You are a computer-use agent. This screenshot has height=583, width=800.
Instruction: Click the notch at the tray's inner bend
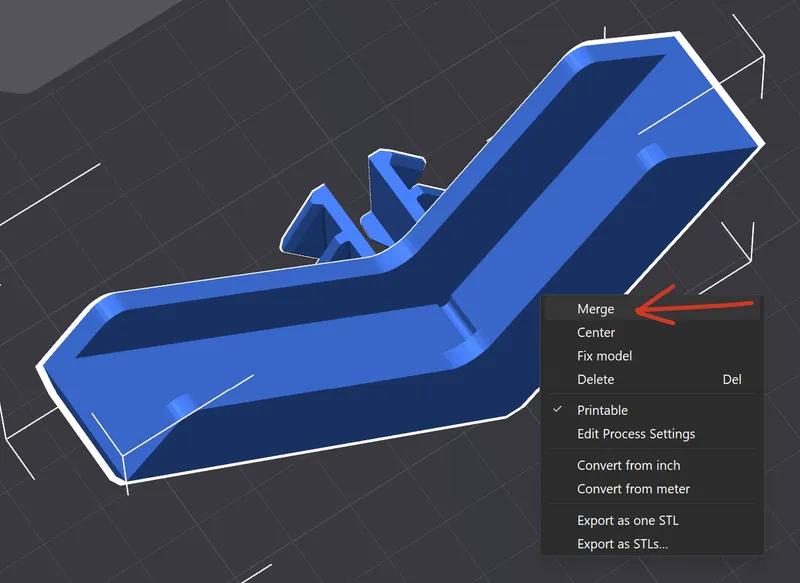[x=460, y=318]
